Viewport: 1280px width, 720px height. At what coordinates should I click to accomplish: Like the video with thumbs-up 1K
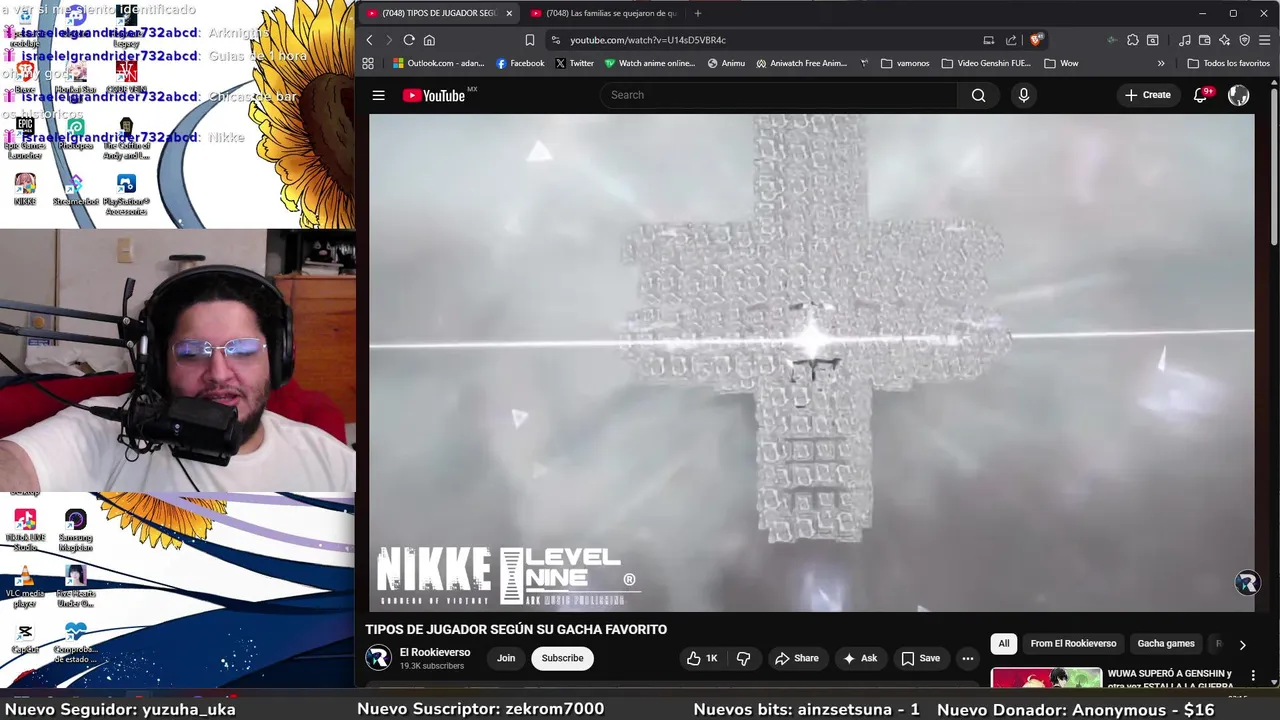tap(702, 658)
